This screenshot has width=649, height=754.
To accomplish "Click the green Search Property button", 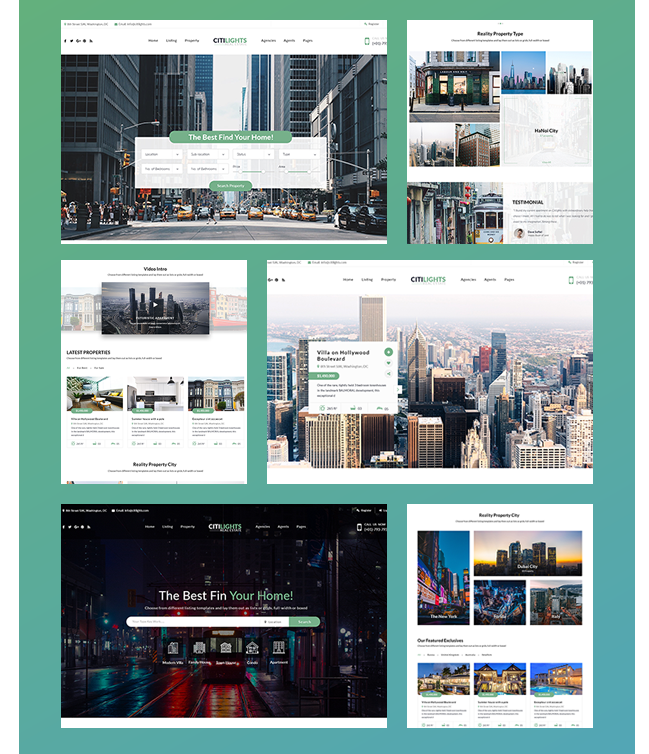I will 230,185.
